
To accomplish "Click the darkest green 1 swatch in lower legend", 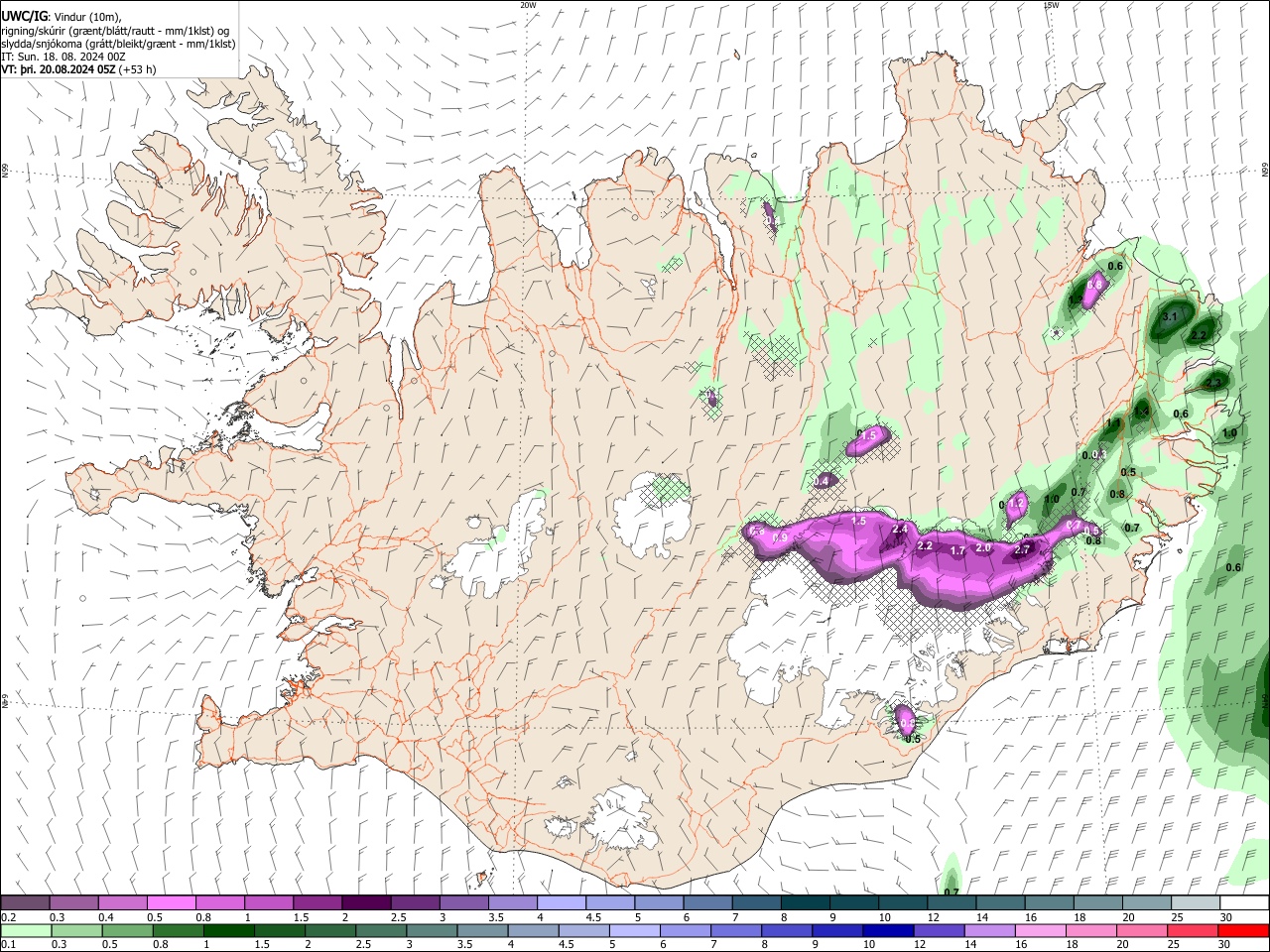I will pos(229,931).
